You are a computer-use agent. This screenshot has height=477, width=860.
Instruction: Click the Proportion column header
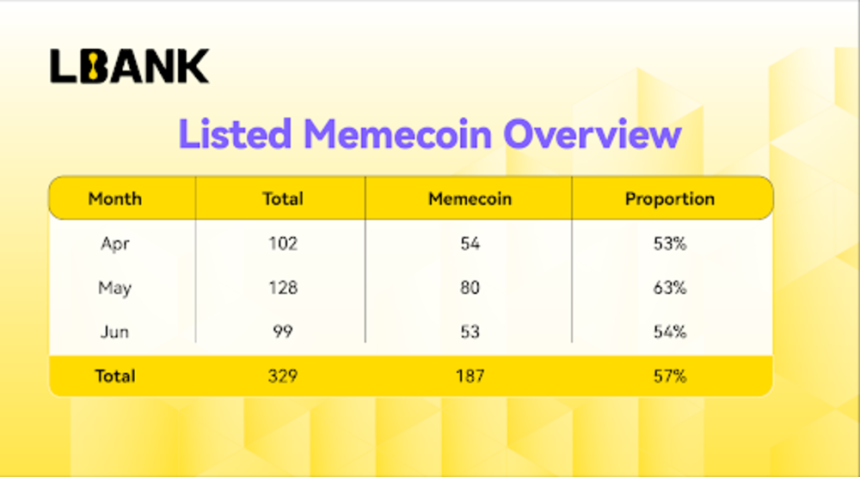(670, 198)
